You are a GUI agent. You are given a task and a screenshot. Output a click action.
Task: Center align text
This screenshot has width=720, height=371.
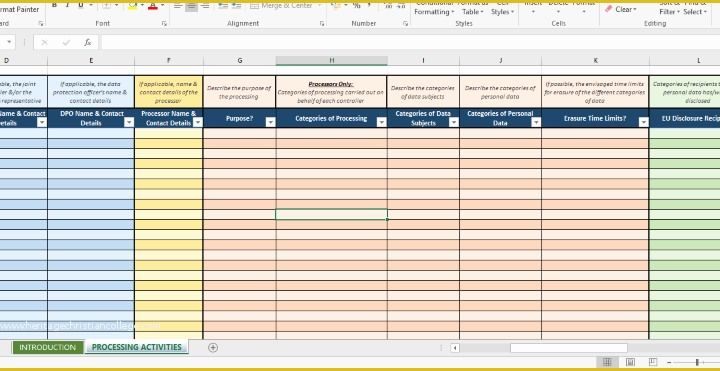pyautogui.click(x=191, y=6)
